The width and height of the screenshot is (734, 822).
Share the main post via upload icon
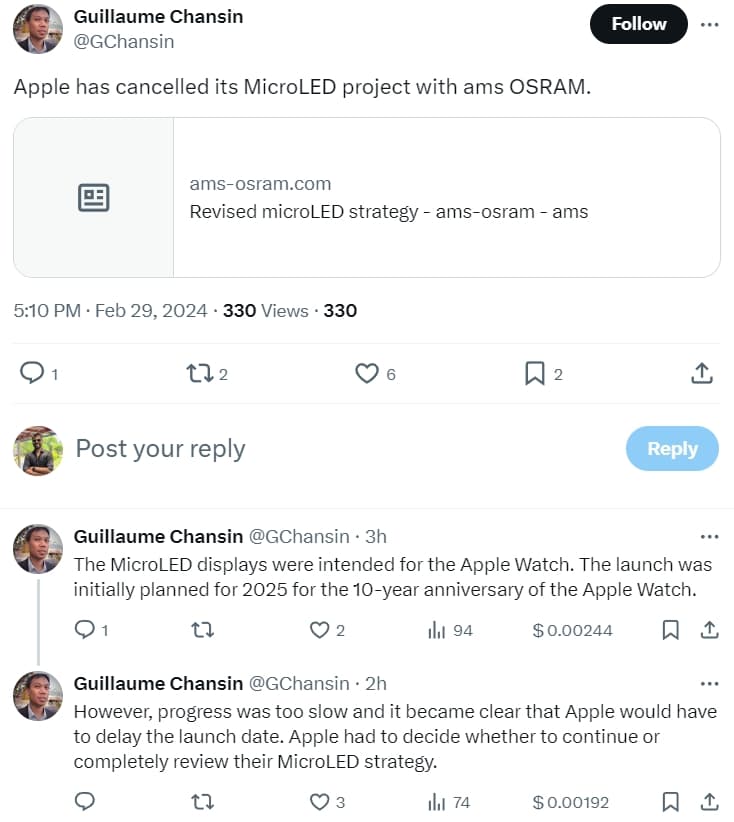[702, 373]
